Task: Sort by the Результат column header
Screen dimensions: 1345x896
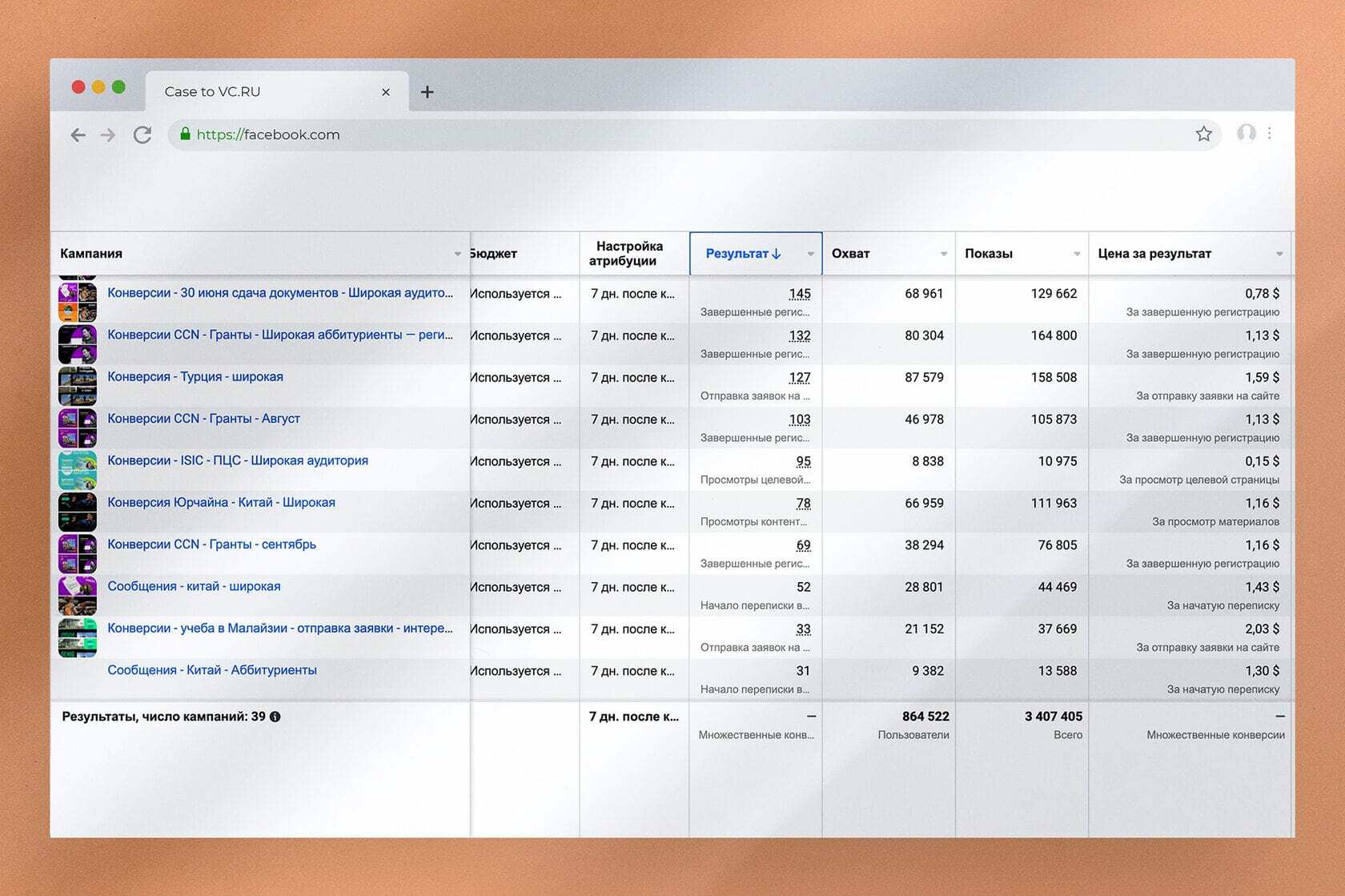Action: [x=743, y=254]
